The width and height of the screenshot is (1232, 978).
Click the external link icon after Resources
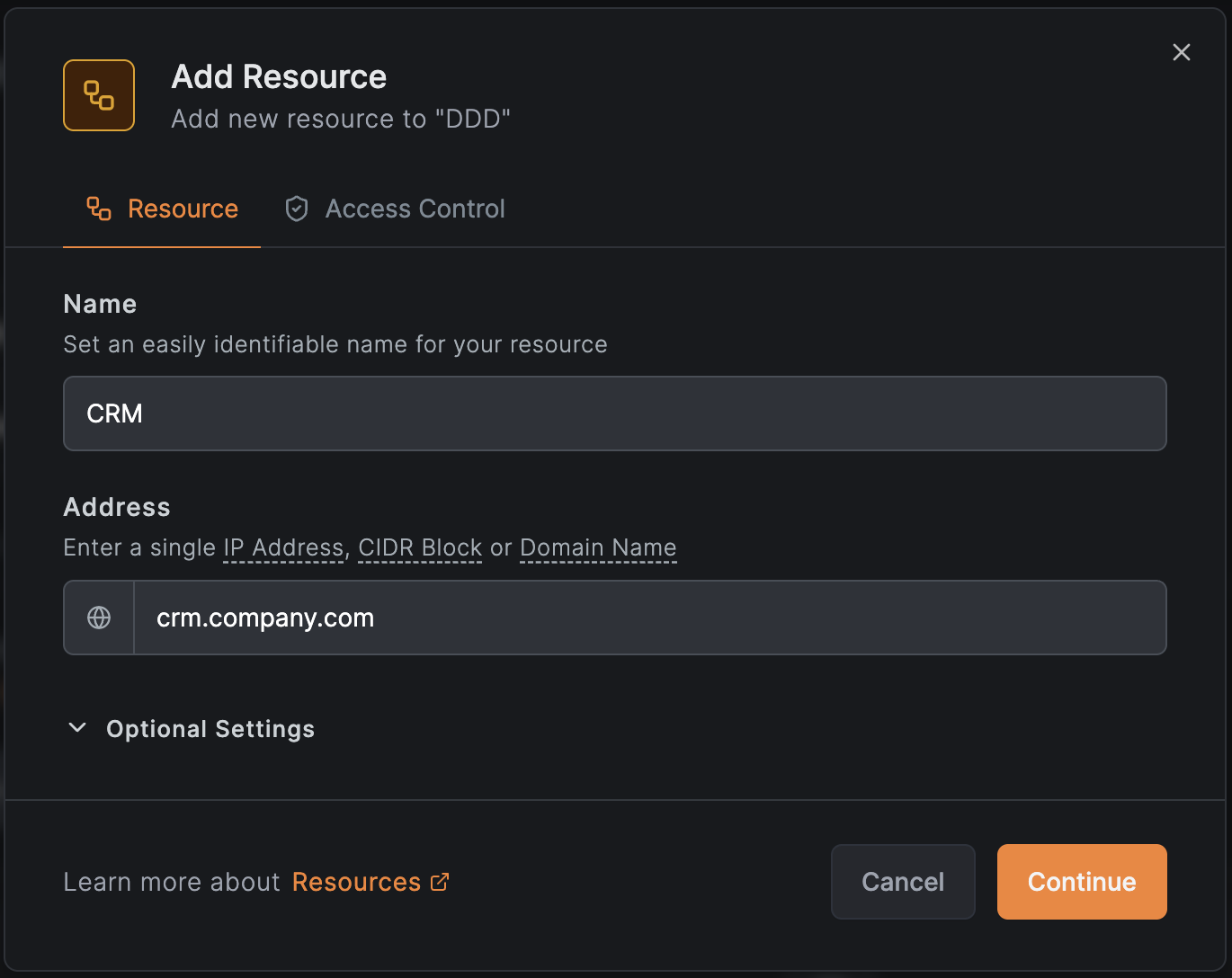pyautogui.click(x=440, y=882)
